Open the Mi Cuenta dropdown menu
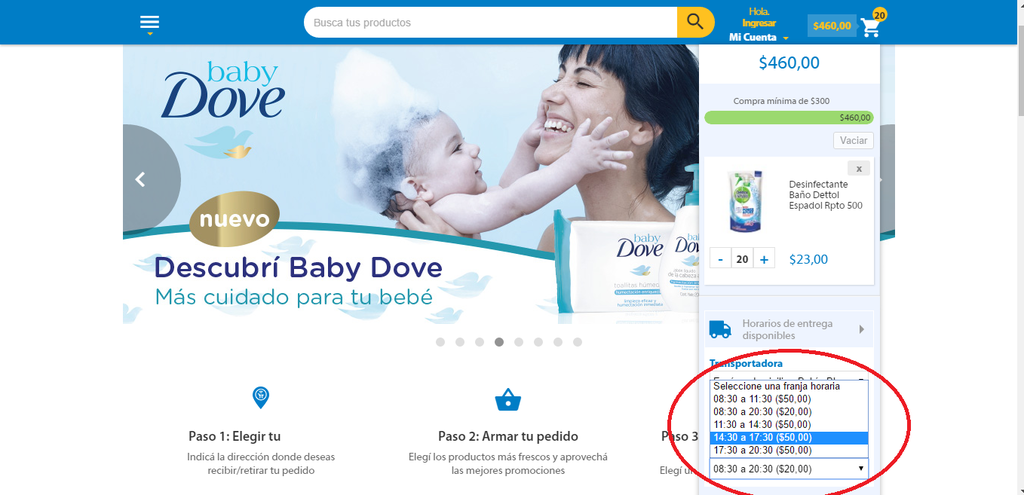The image size is (1024, 495). tap(758, 37)
